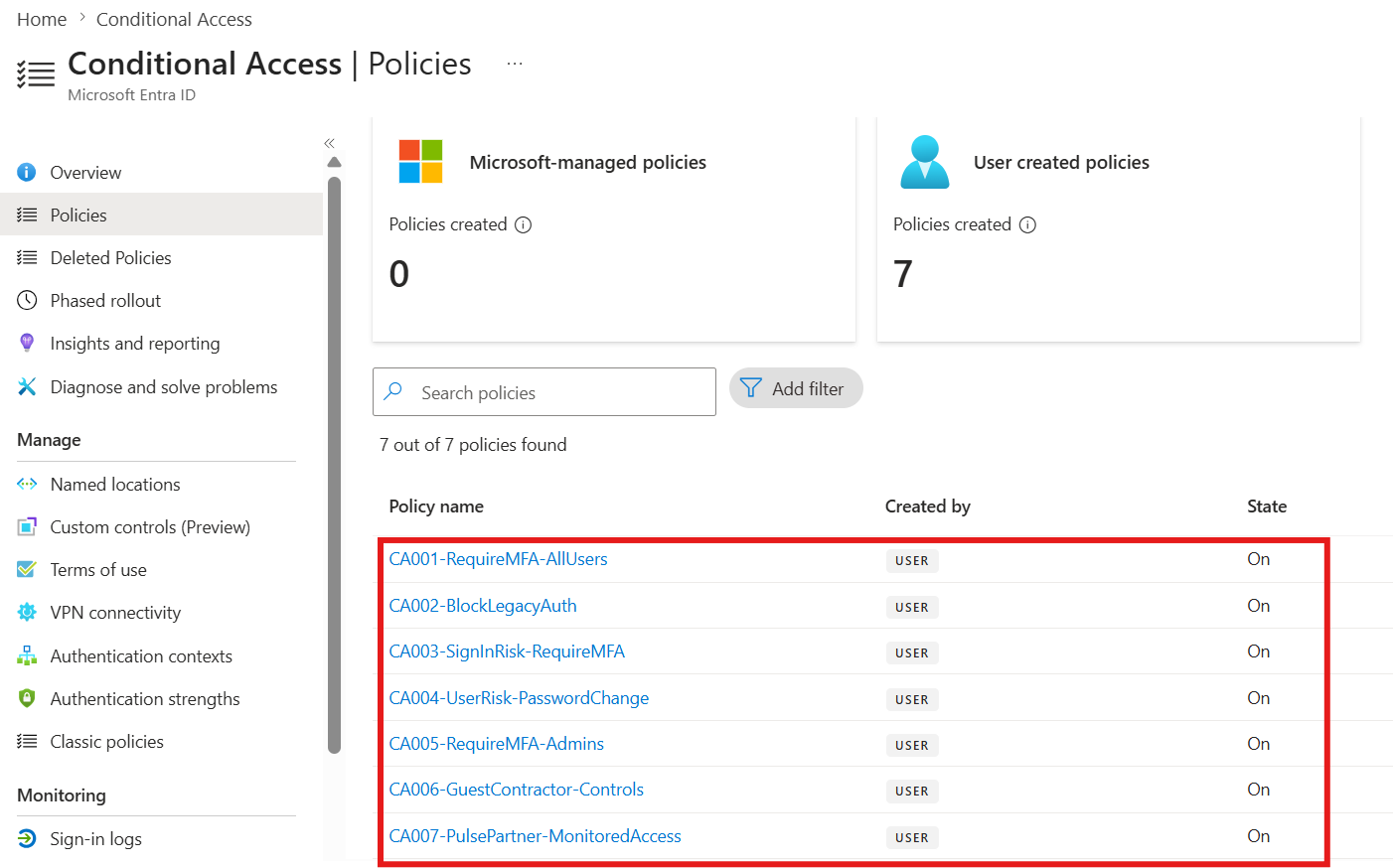
Task: Click the Named locations arrows icon
Action: (27, 485)
